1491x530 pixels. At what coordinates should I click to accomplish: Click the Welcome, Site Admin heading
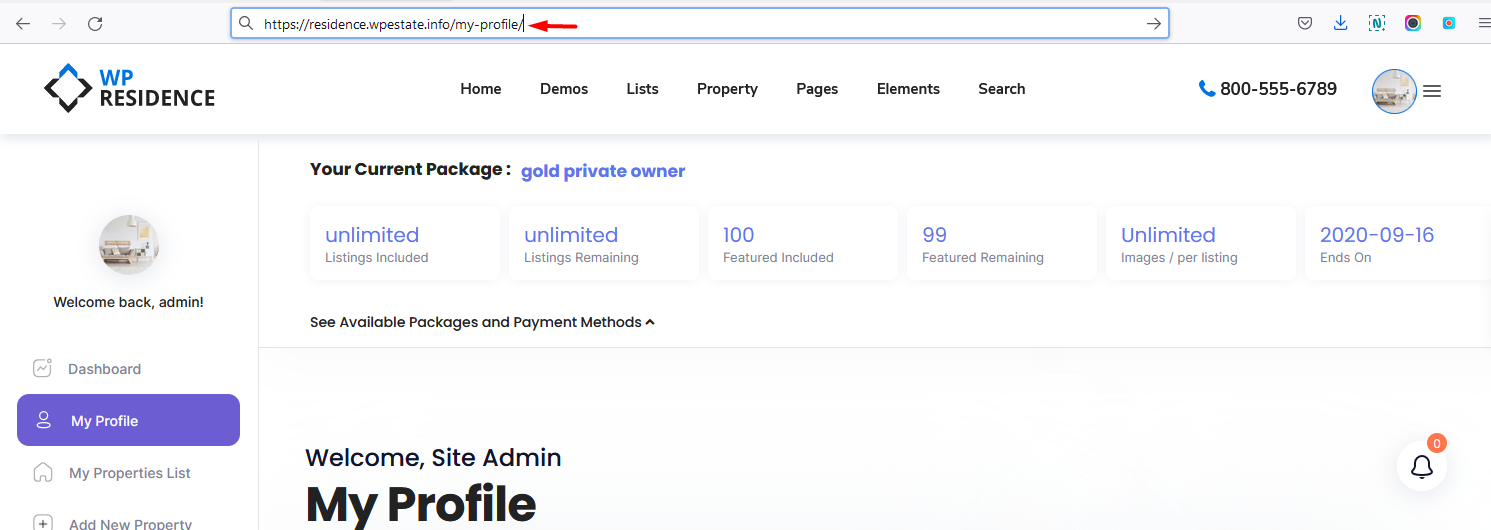(433, 458)
